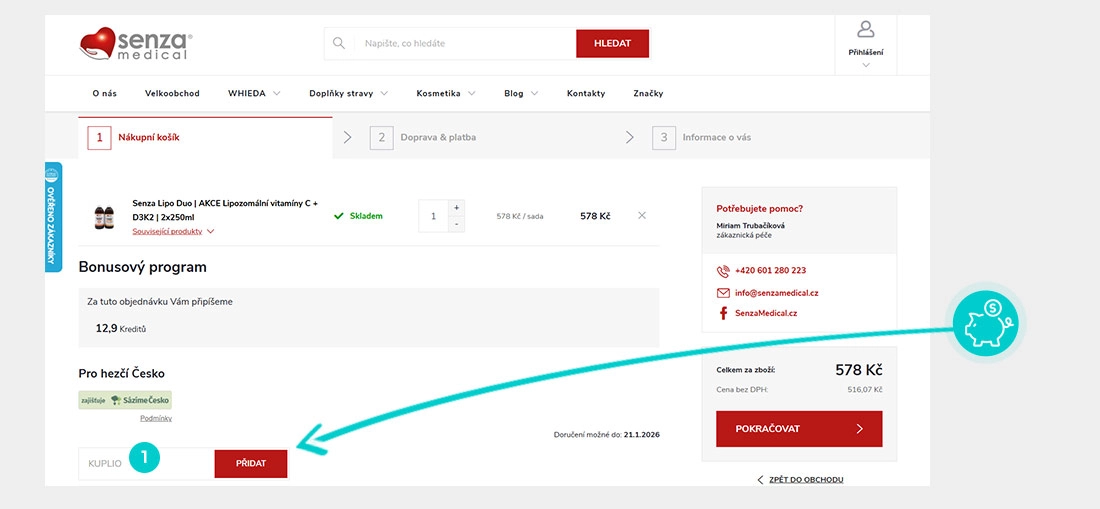Click the magnifier icon in search bar

[339, 43]
